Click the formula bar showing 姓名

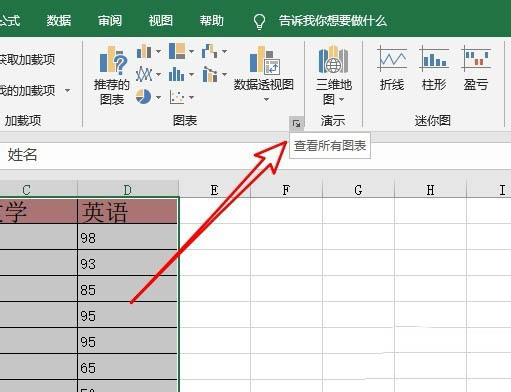pyautogui.click(x=255, y=155)
